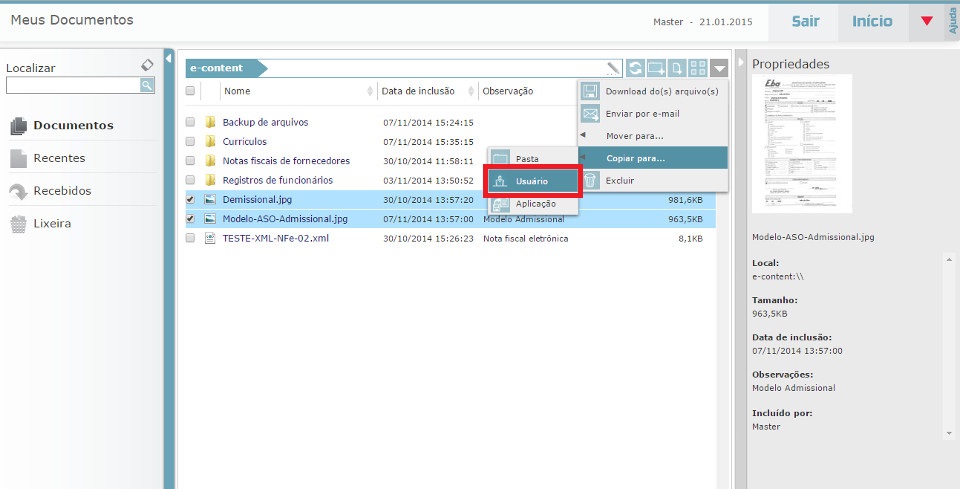Click the new folder icon in toolbar
960x489 pixels.
tap(657, 68)
